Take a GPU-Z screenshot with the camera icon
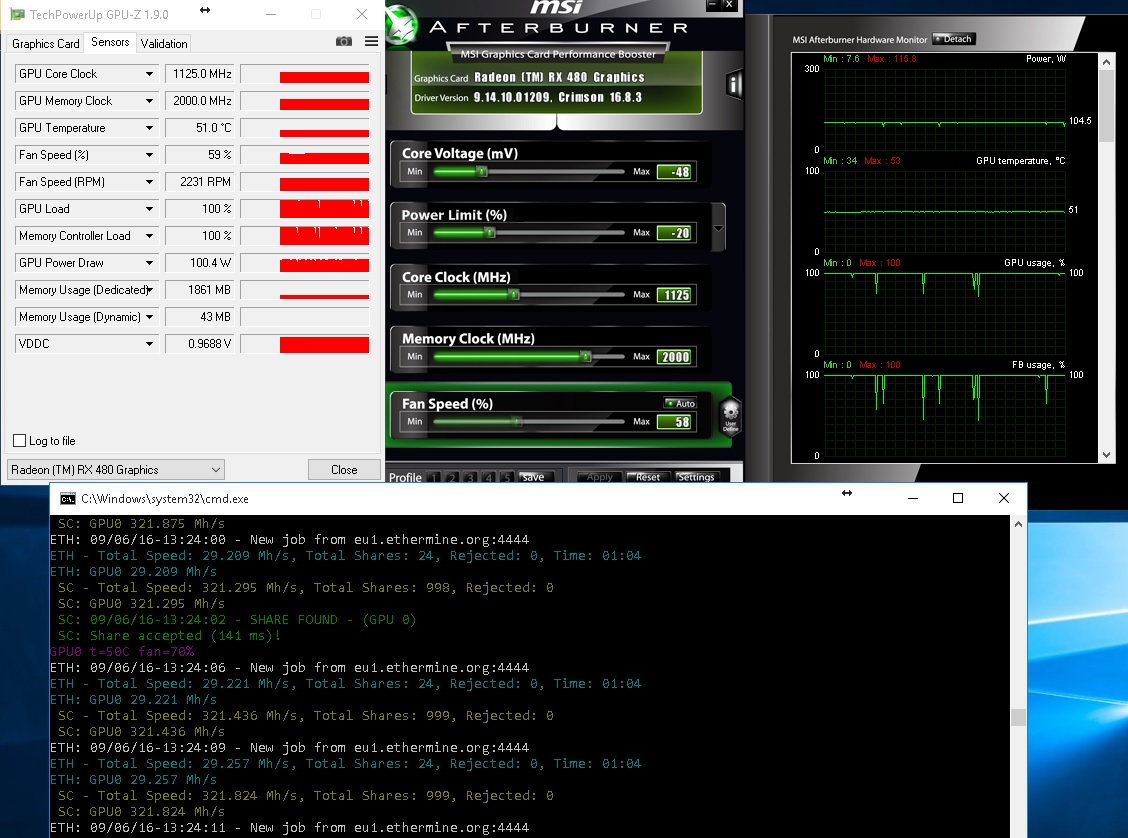This screenshot has height=838, width=1128. 344,42
